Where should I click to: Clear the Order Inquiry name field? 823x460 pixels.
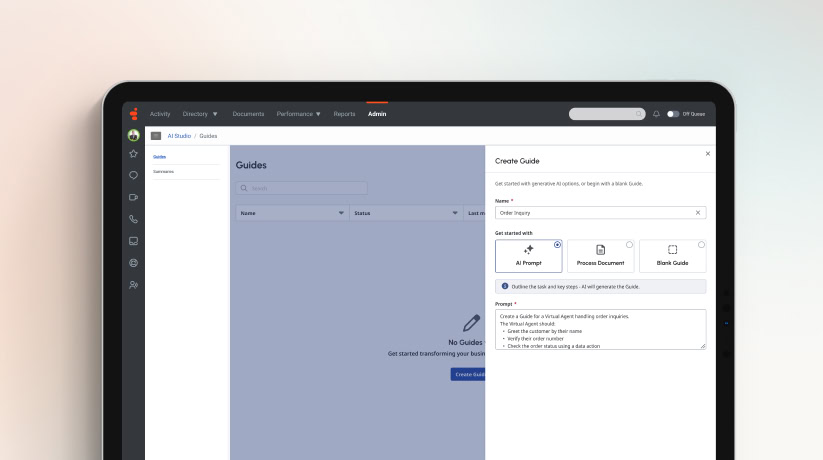coord(698,213)
